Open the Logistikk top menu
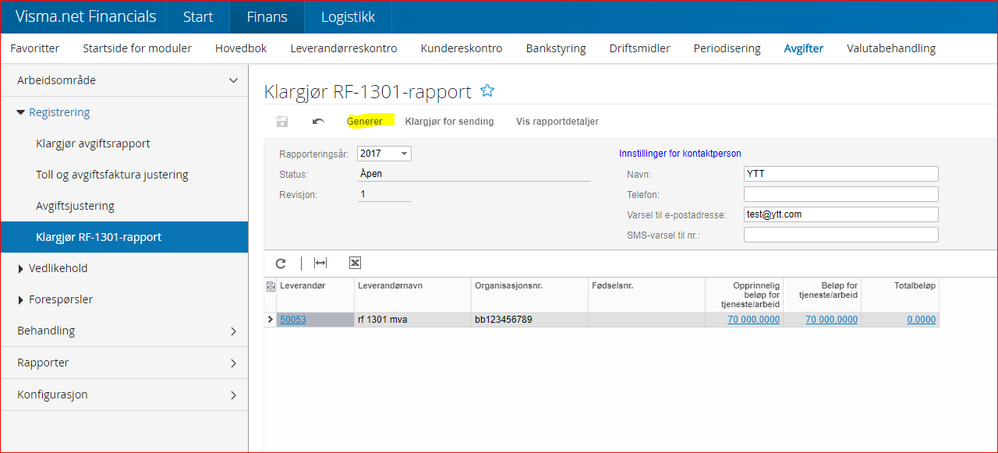 coord(348,17)
